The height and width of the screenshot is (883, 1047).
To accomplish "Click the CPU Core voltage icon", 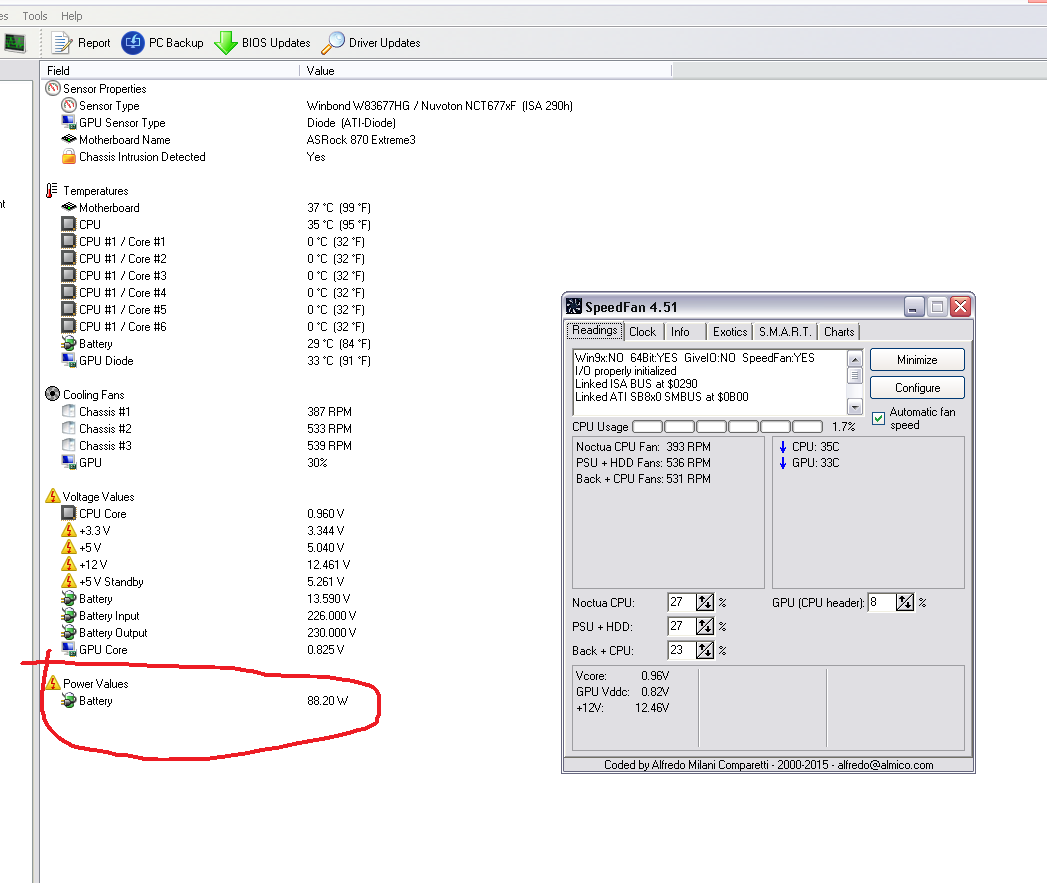I will (68, 513).
